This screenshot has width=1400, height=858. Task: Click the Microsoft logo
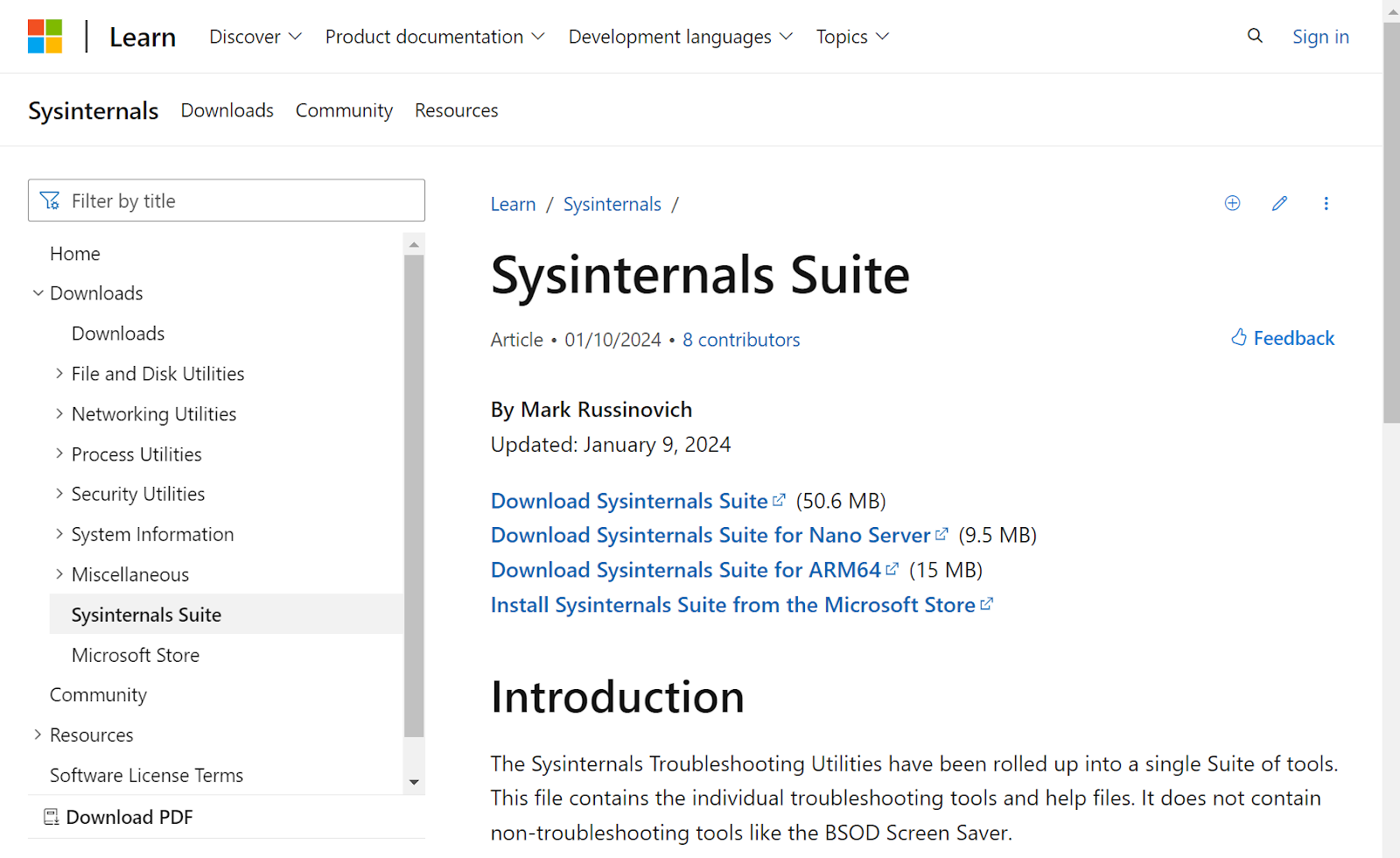[x=45, y=37]
